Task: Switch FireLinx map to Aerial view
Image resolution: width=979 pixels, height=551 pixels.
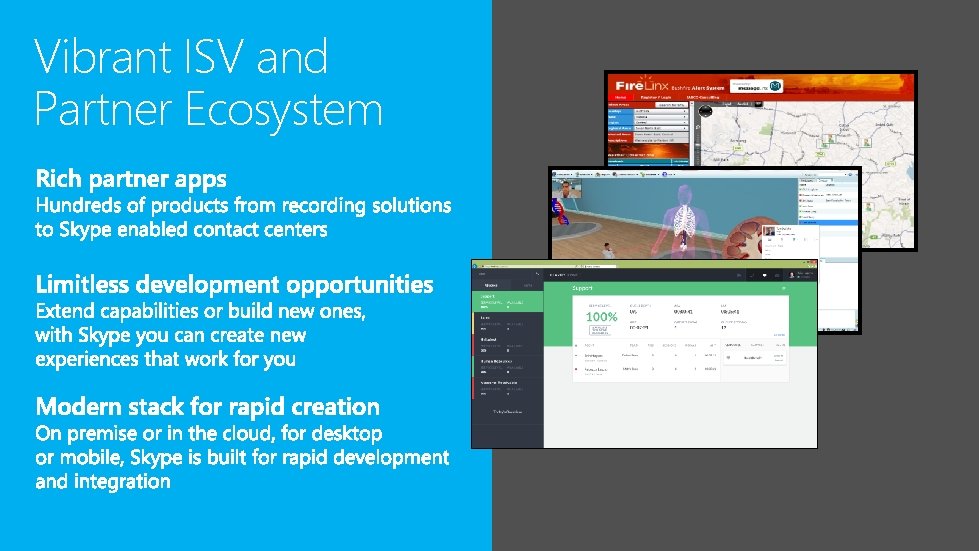Action: tap(742, 104)
